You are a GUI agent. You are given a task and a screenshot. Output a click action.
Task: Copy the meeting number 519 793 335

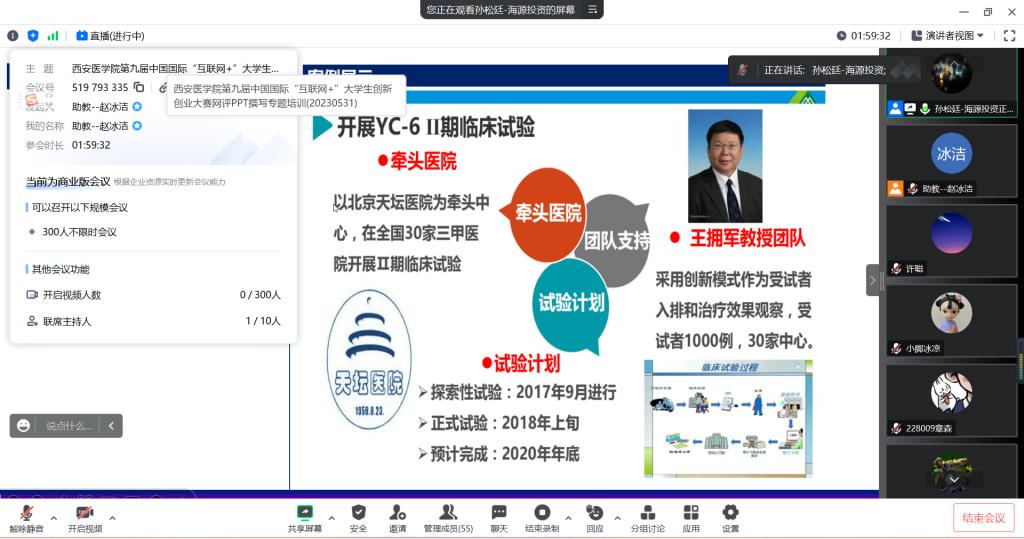[139, 88]
